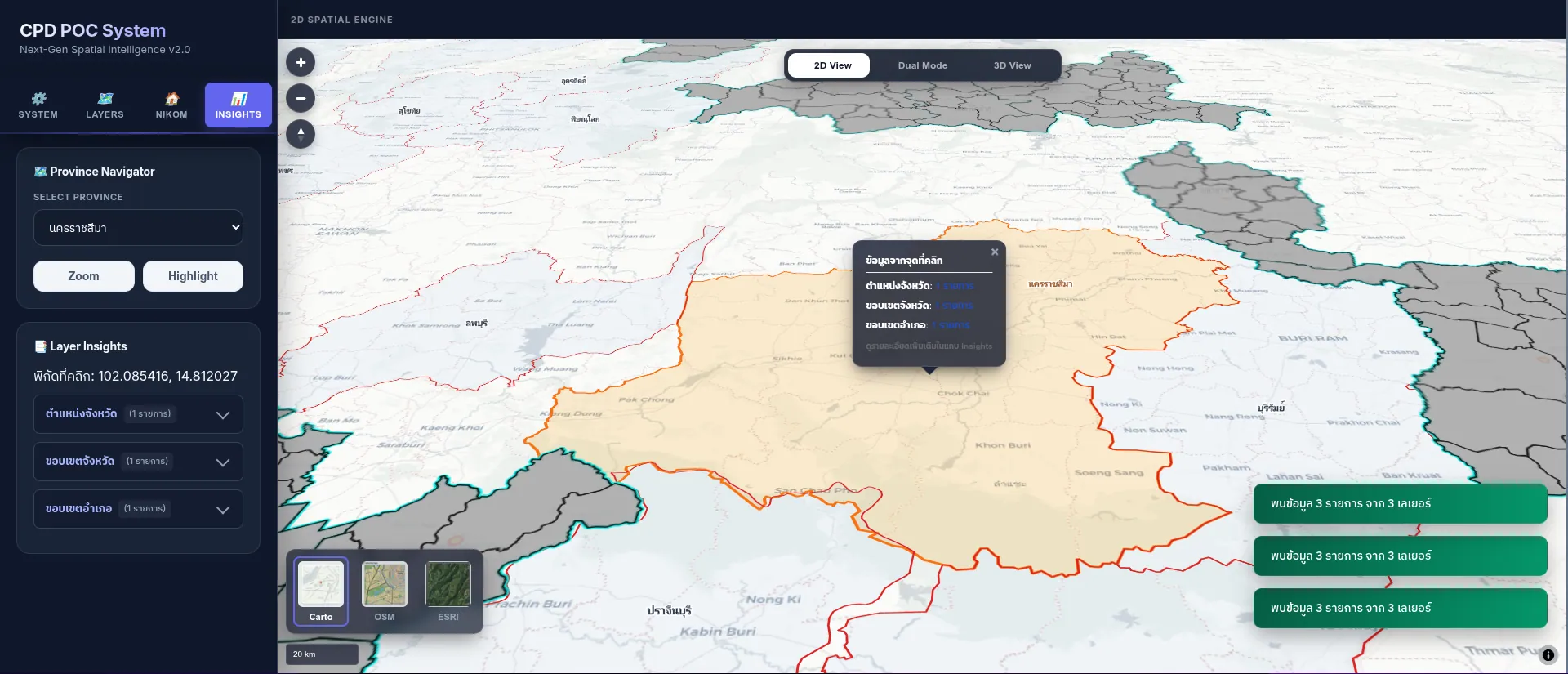The image size is (1568, 674).
Task: Expand the ขอบเขตอำเภอ layer insight row
Action: [138, 509]
